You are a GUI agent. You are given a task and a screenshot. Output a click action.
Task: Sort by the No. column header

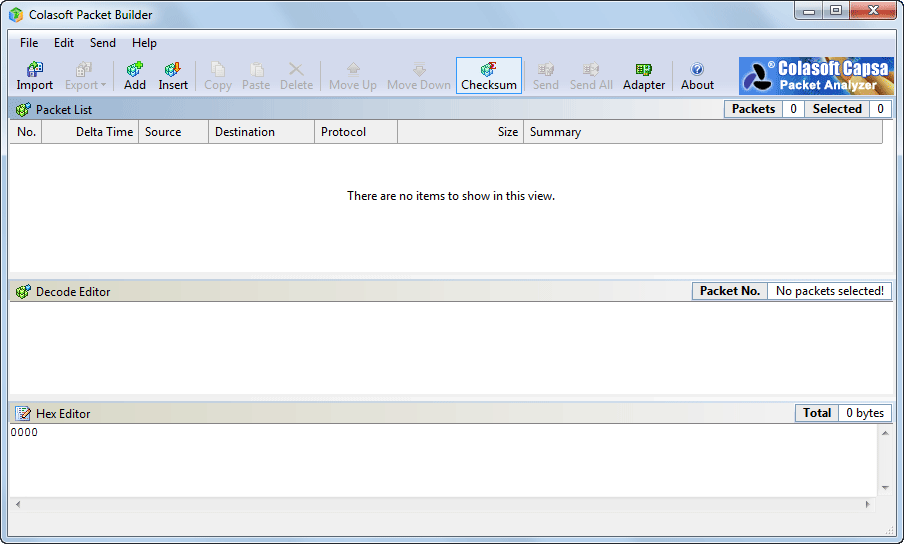coord(26,132)
